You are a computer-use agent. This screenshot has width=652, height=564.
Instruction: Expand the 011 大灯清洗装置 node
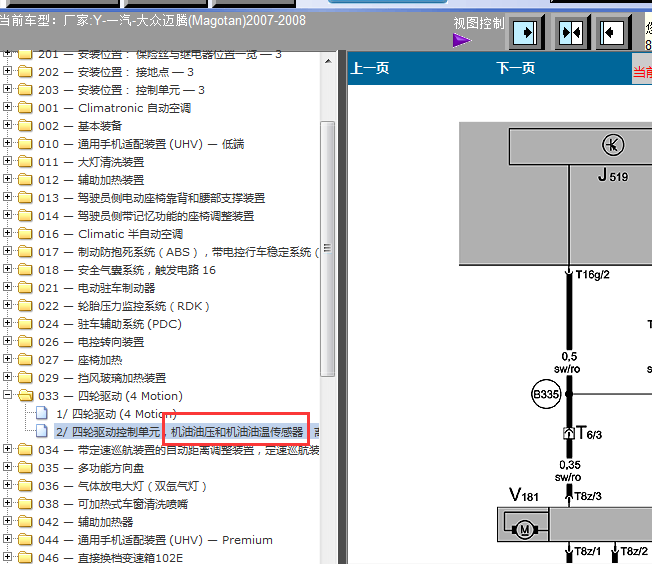(x=7, y=161)
